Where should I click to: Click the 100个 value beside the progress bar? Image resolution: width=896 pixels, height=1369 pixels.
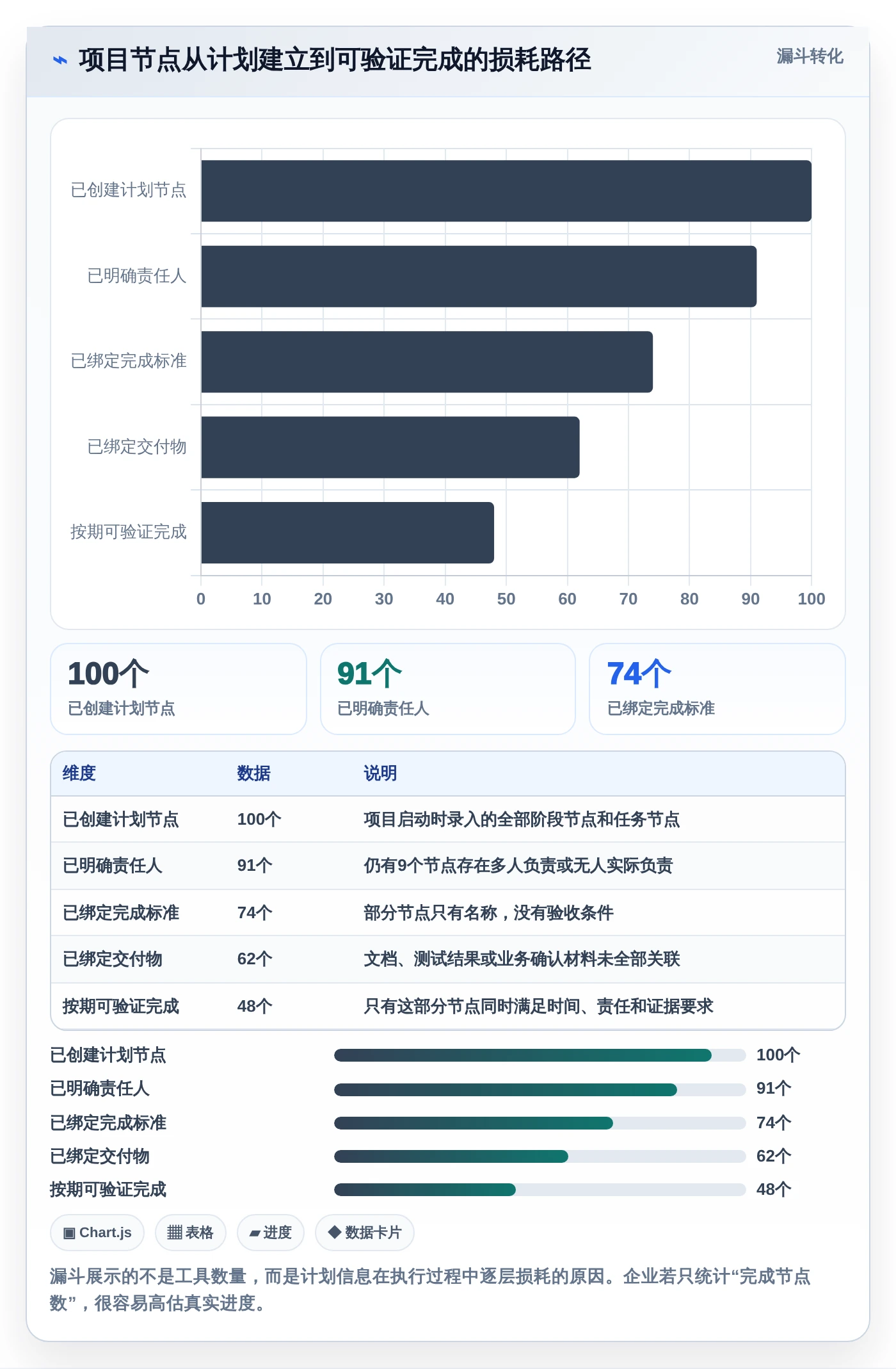point(778,1055)
